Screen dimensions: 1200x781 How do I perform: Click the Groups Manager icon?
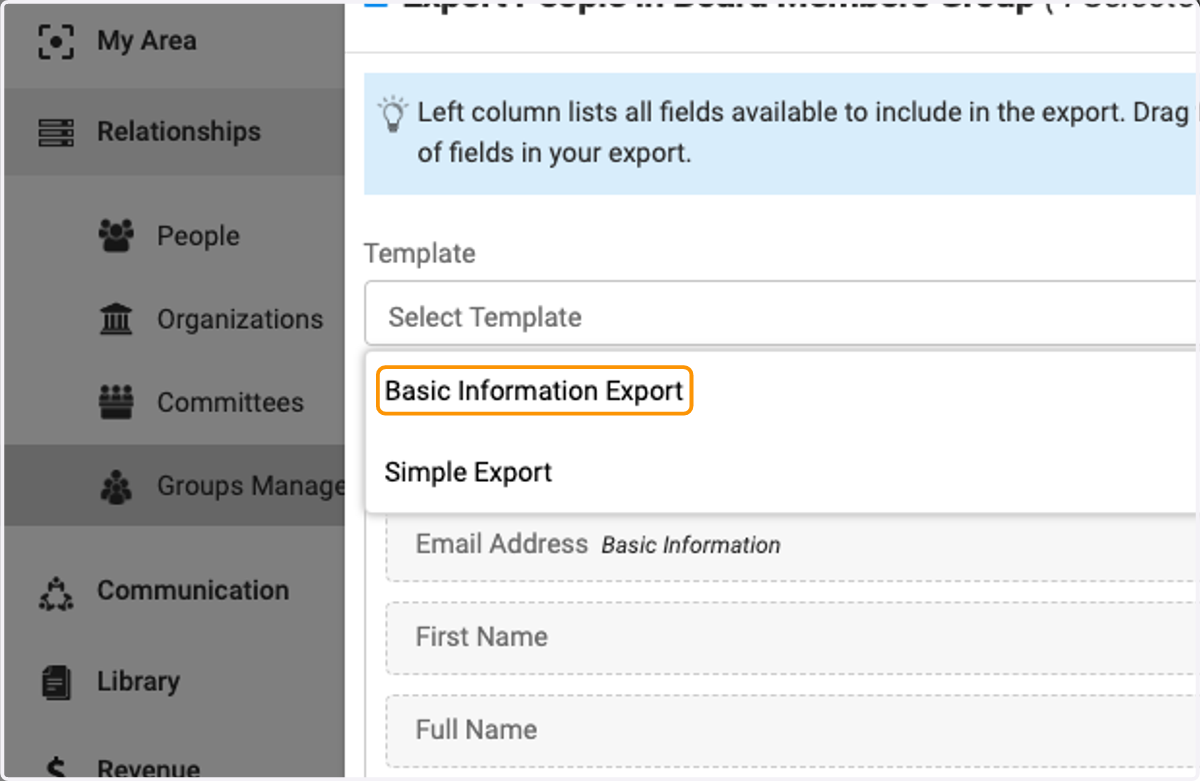tap(117, 487)
